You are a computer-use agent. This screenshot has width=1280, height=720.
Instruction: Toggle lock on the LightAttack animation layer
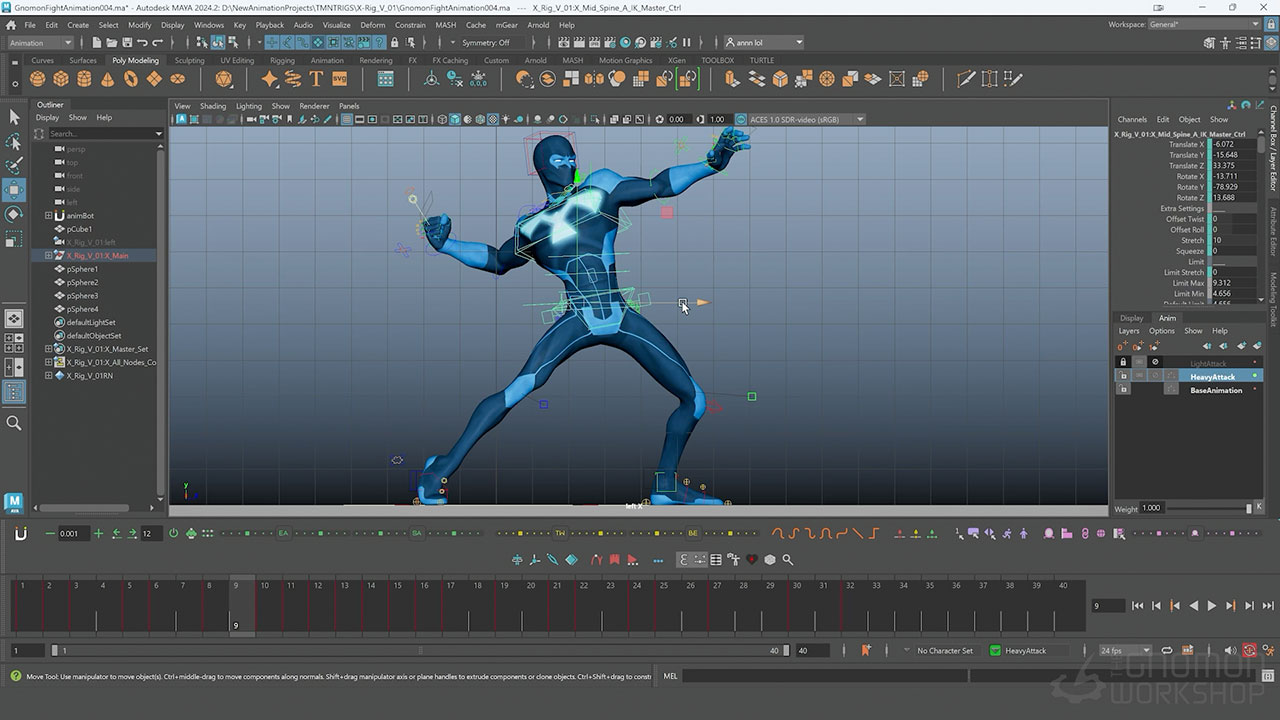pyautogui.click(x=1123, y=362)
